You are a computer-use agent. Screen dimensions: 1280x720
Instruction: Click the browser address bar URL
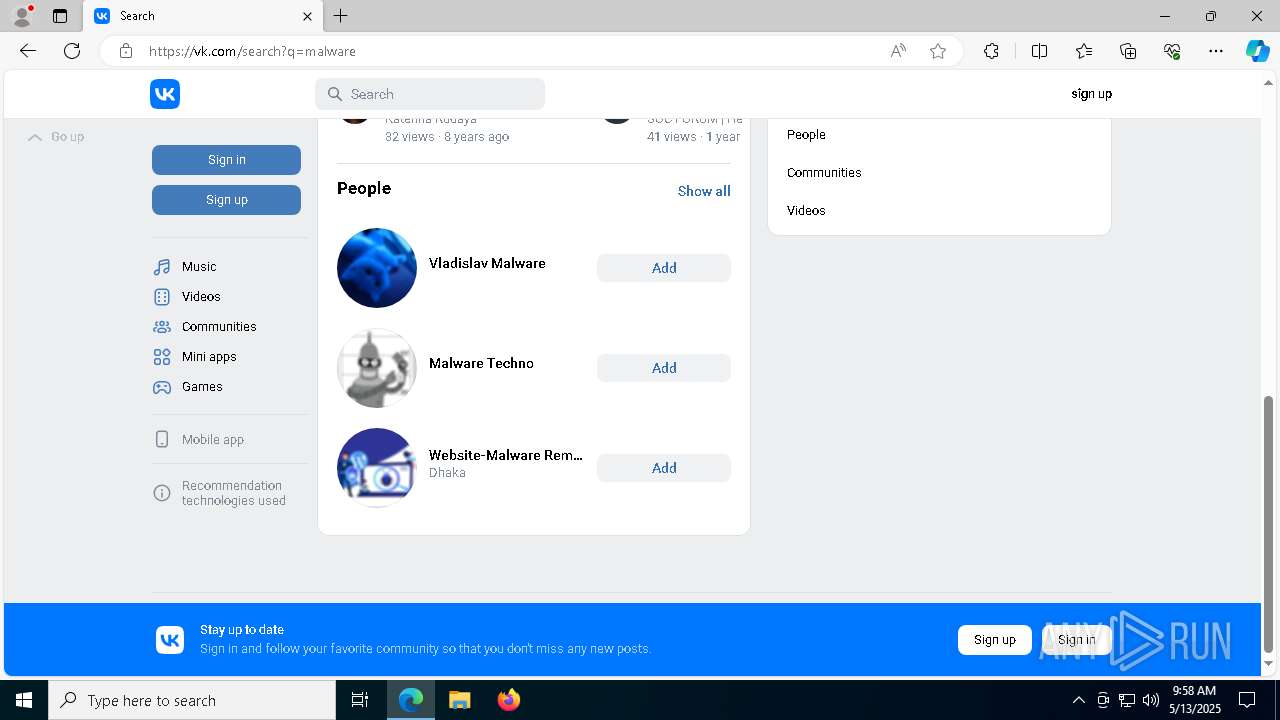point(252,51)
